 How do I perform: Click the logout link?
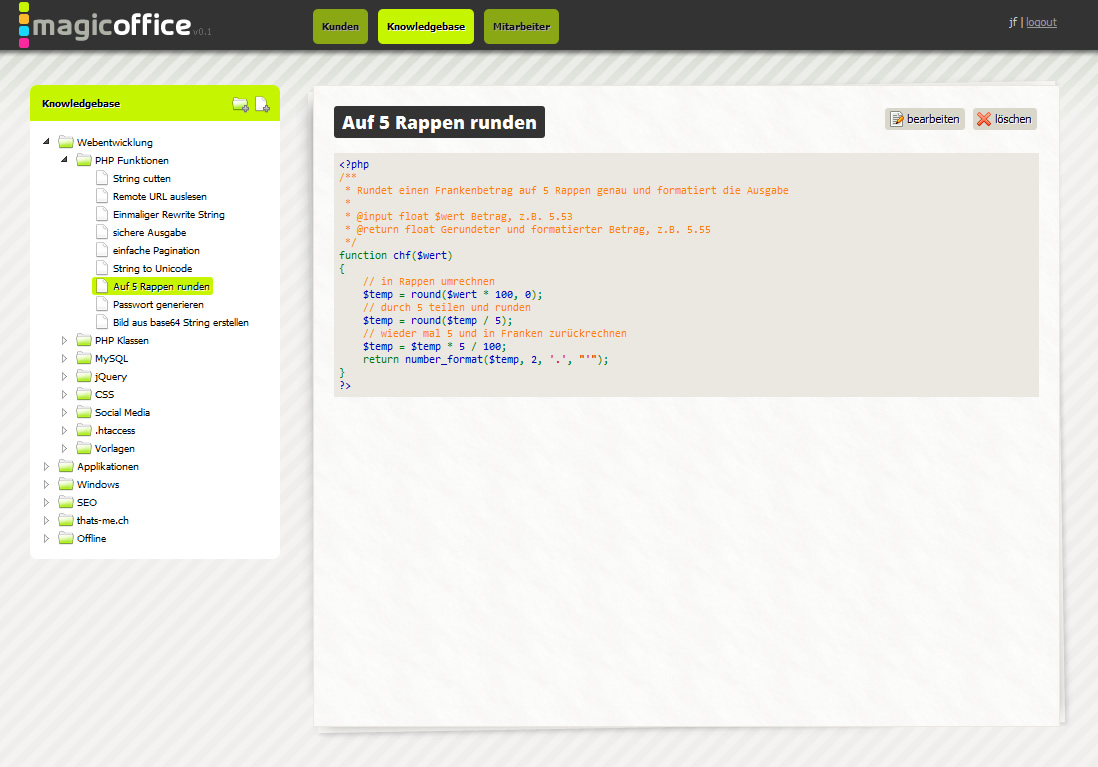tap(1041, 22)
